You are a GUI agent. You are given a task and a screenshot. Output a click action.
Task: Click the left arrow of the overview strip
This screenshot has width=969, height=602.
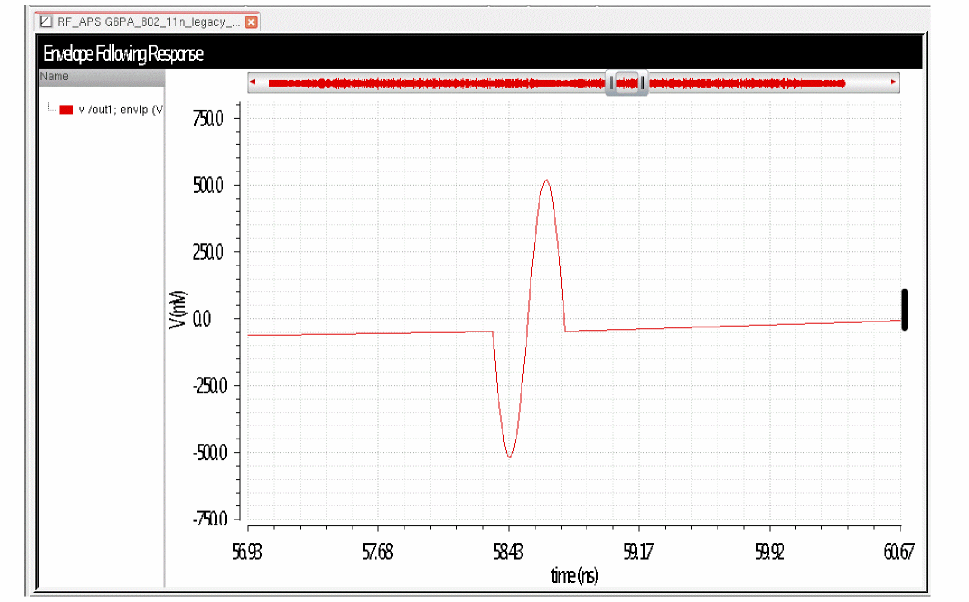tap(252, 82)
